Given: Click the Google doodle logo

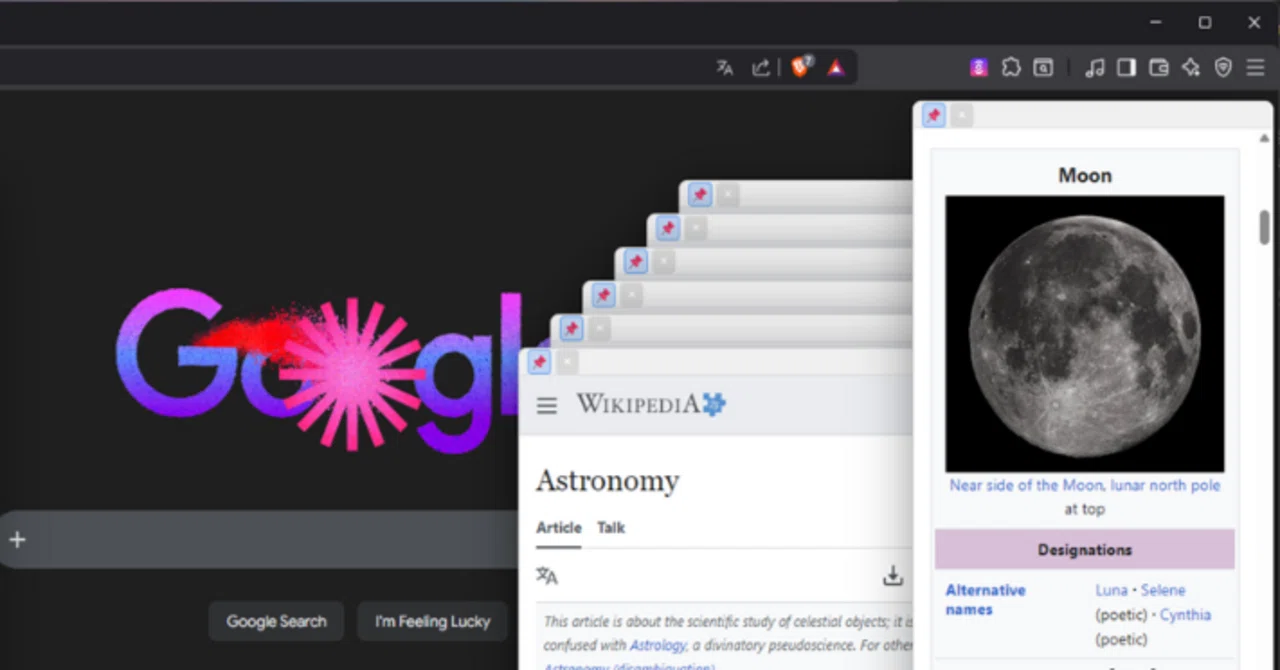Looking at the screenshot, I should (318, 370).
